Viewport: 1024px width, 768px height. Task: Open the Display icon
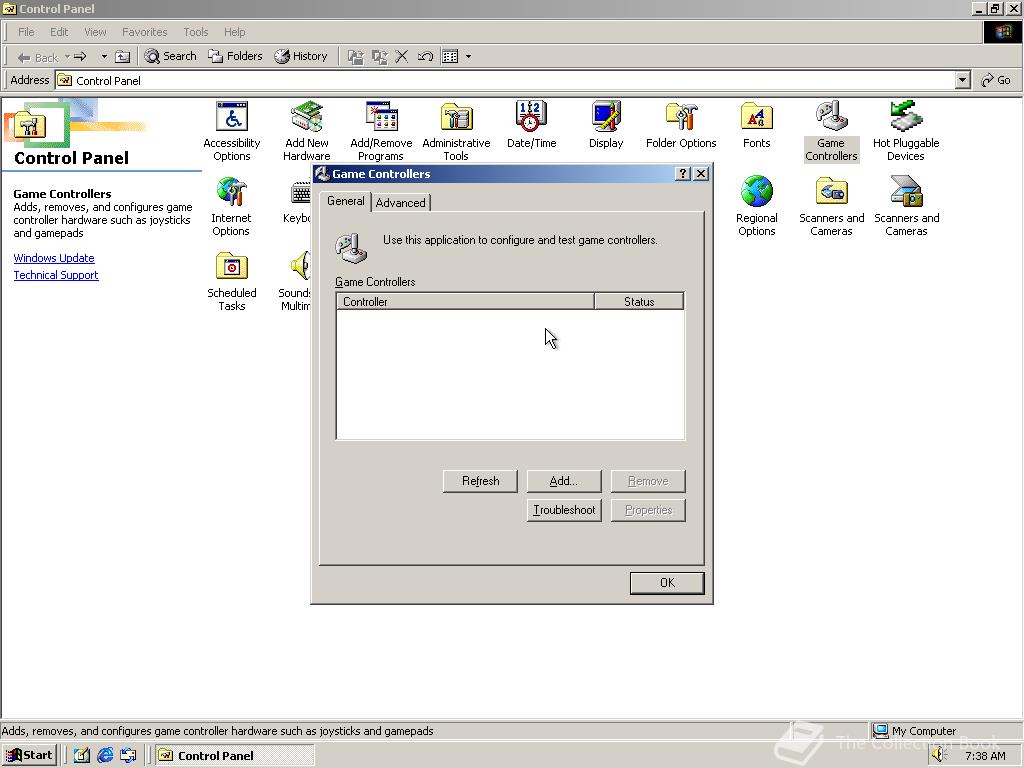(606, 124)
